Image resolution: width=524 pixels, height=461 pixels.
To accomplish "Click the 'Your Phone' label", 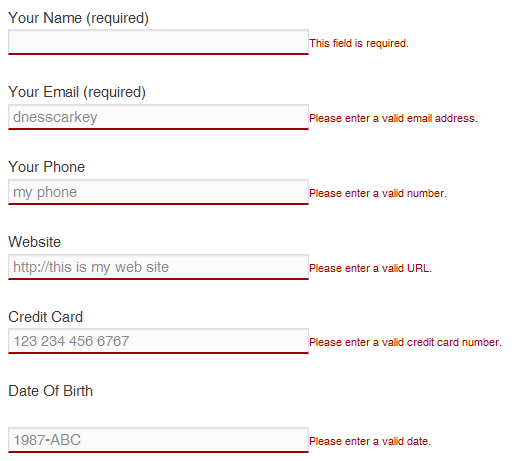I will click(x=46, y=167).
